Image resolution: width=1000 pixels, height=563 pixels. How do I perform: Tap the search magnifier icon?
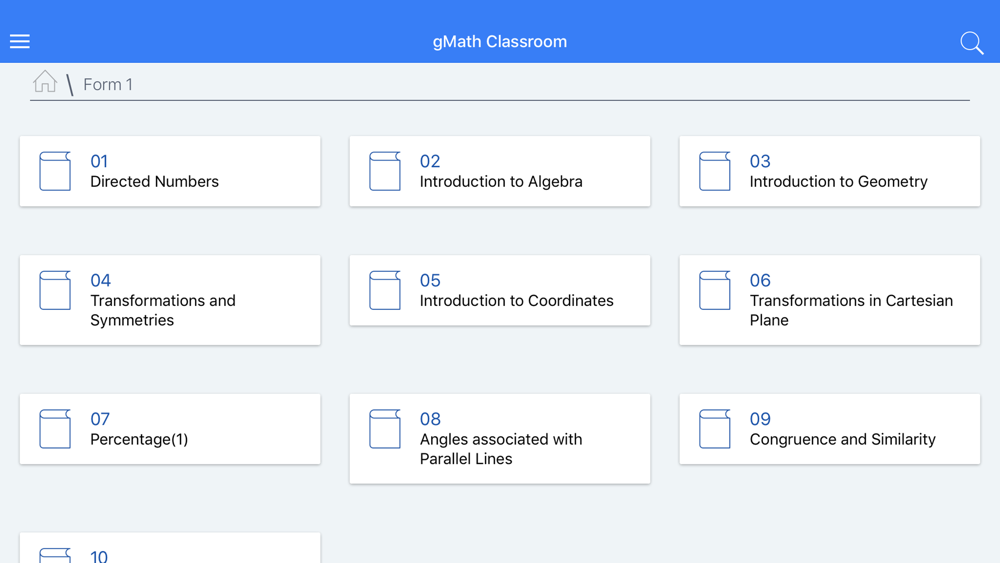pyautogui.click(x=971, y=43)
